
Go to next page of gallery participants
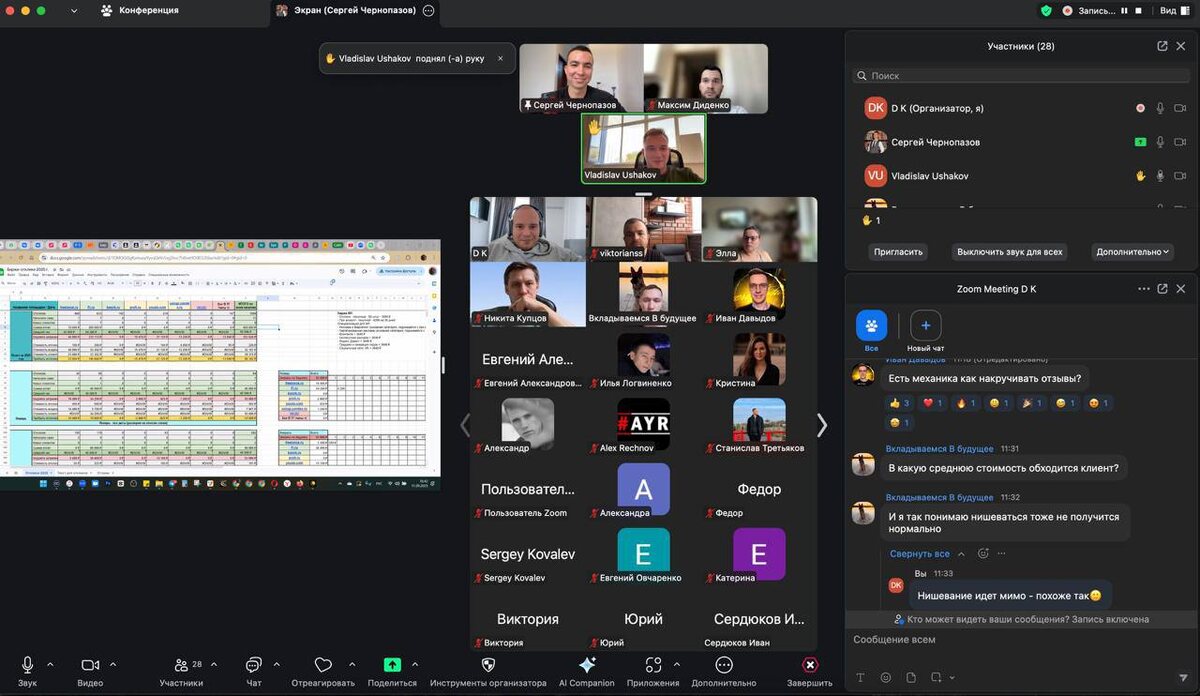pos(822,425)
